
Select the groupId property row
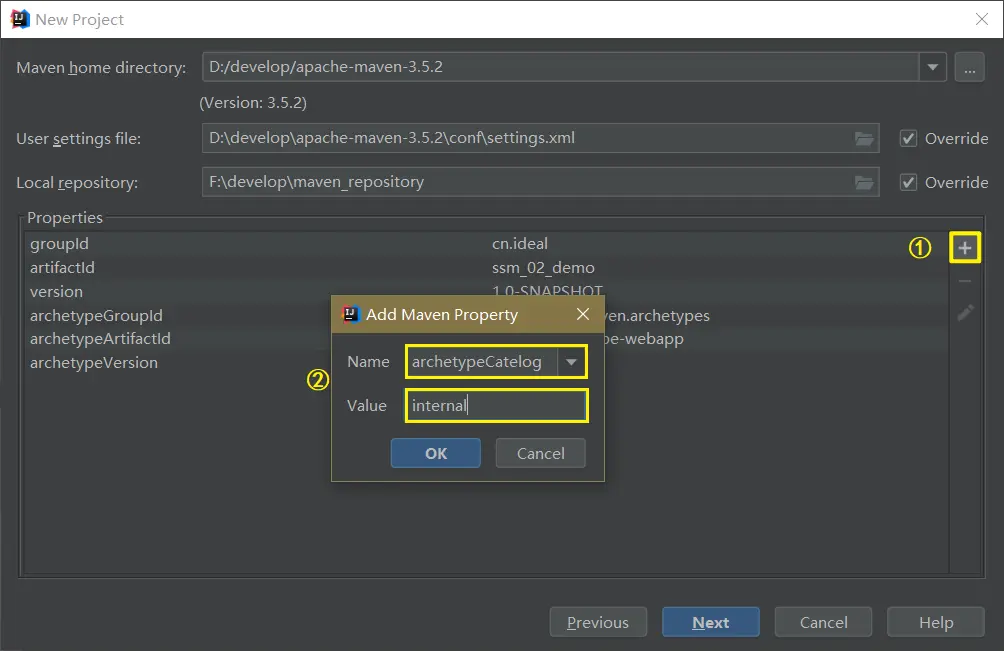486,244
